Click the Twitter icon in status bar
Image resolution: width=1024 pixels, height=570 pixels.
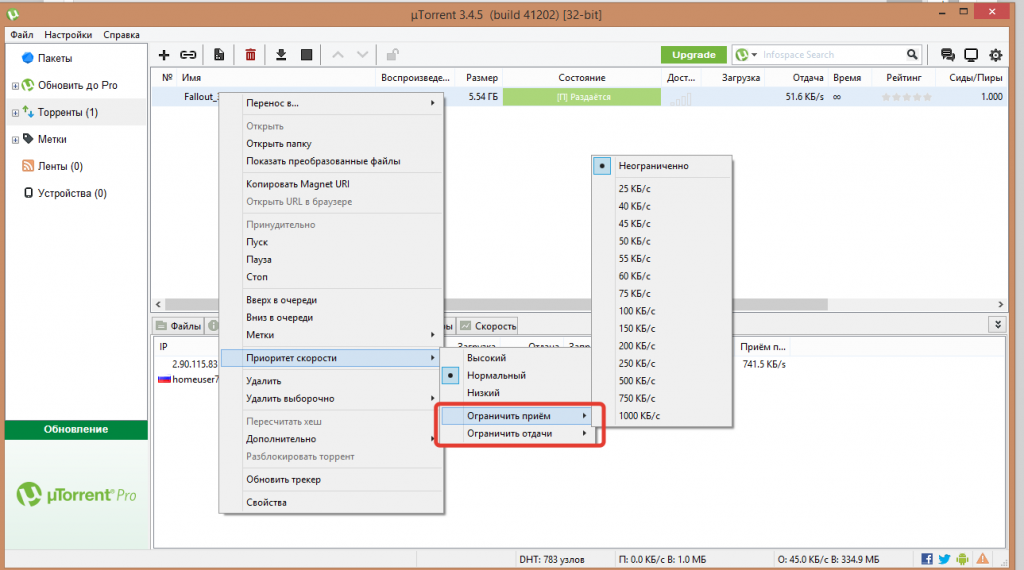tap(944, 558)
